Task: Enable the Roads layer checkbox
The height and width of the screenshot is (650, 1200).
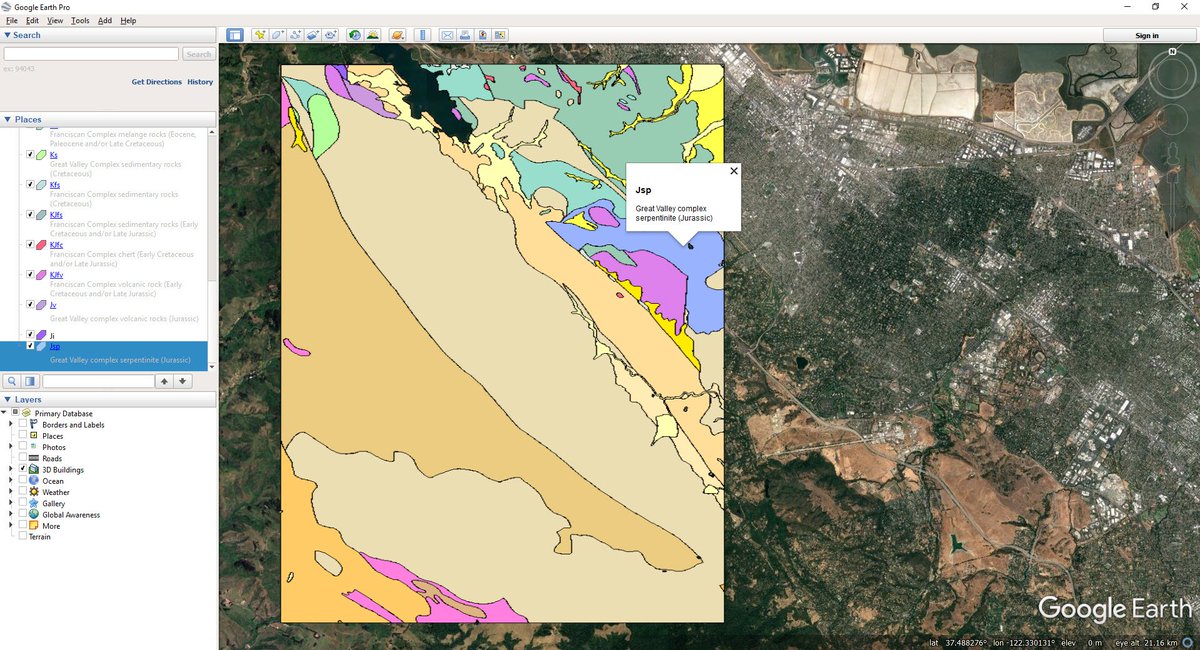Action: 23,459
